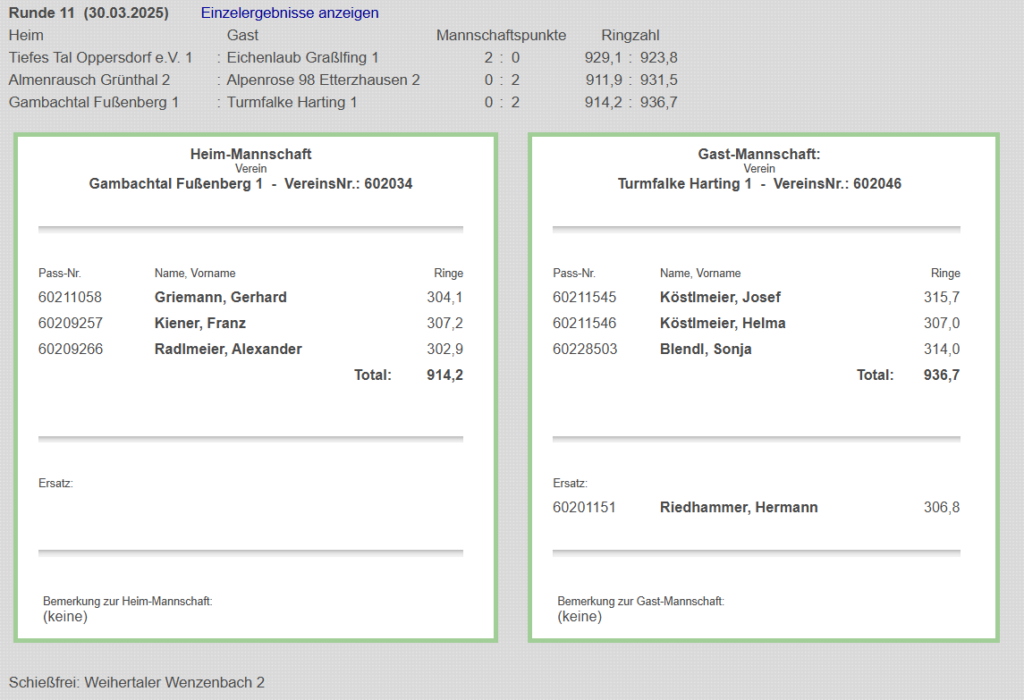This screenshot has height=700, width=1024.
Task: Click shooter Köstlmeier, Helma
Action: click(x=722, y=323)
